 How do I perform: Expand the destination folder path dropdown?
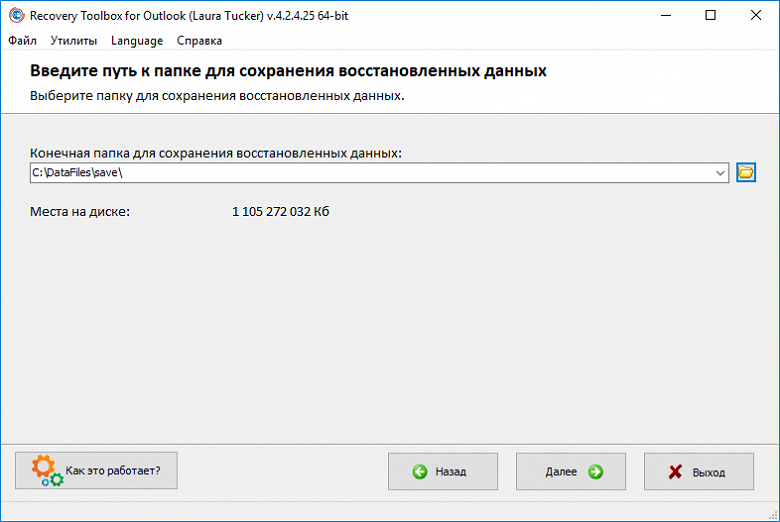pos(720,173)
